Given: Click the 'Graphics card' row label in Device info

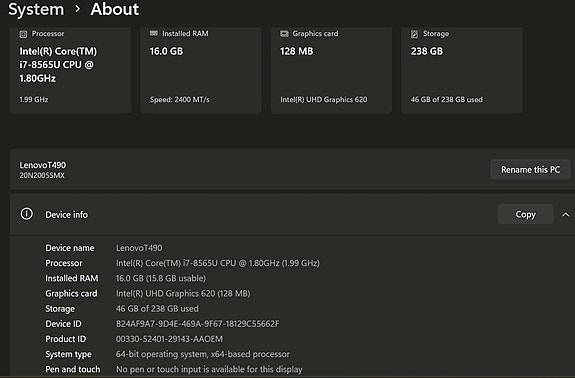Looking at the screenshot, I should 71,293.
